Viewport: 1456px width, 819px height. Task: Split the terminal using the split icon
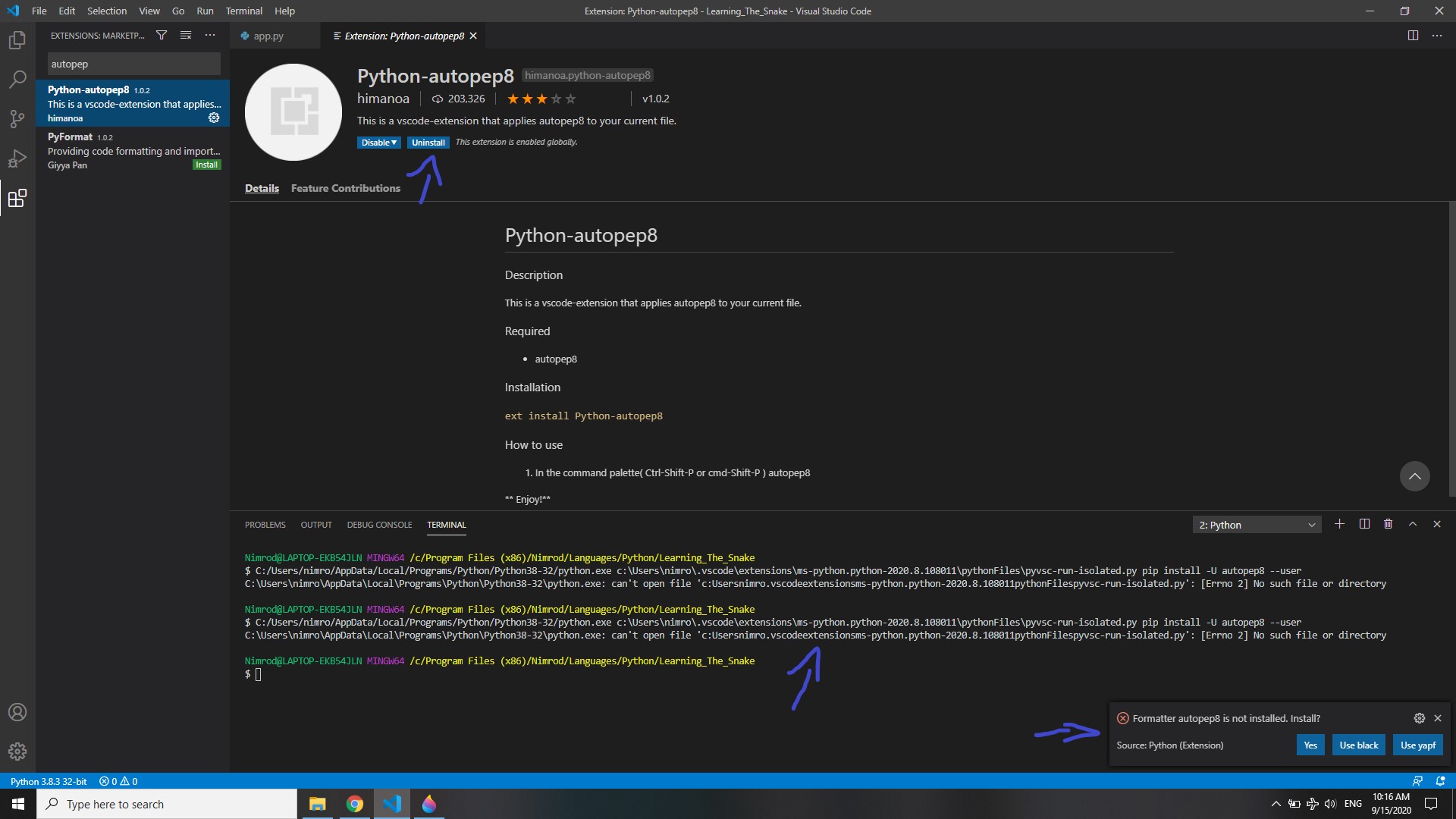coord(1363,524)
